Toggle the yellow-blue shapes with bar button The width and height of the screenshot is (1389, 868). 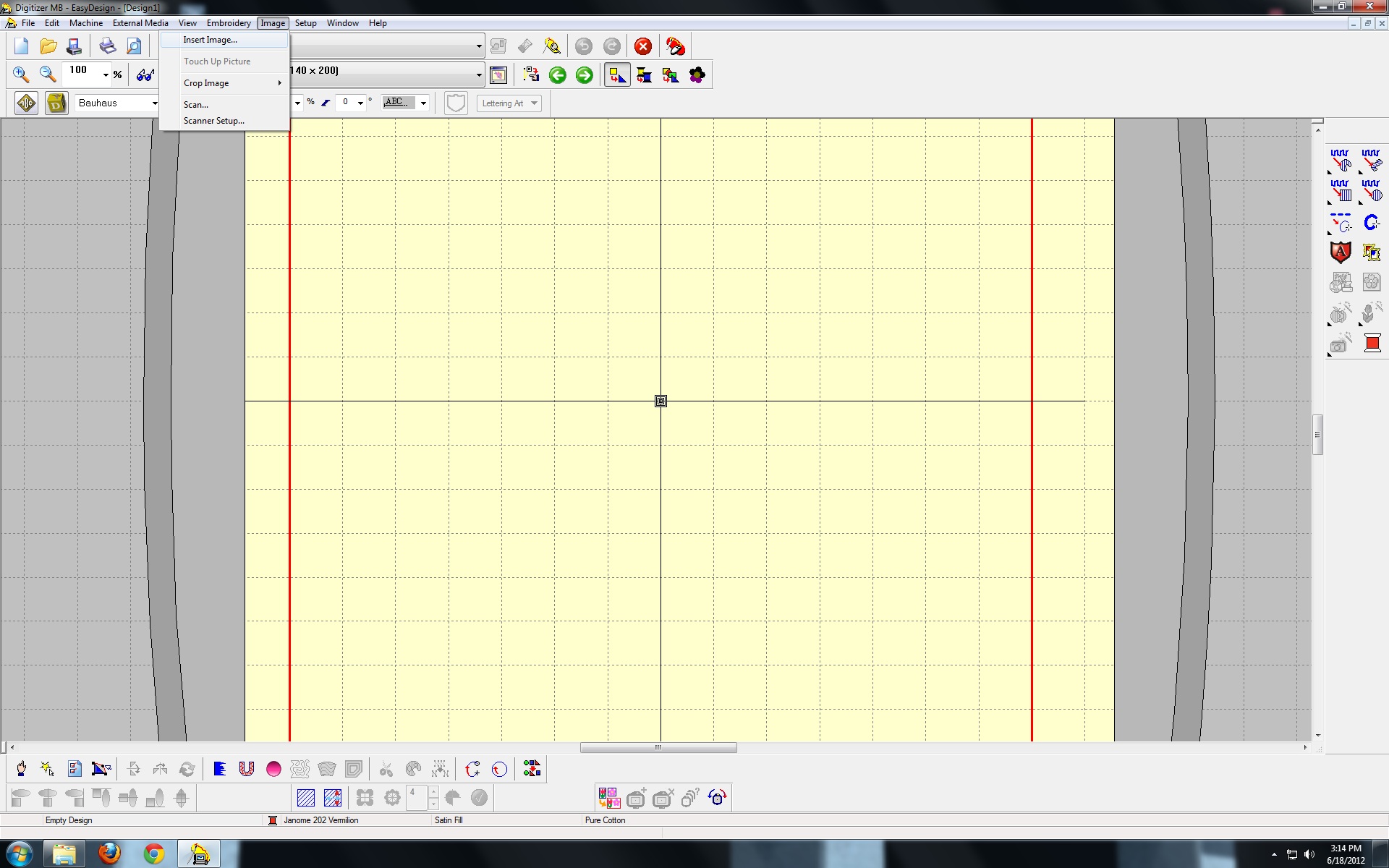[644, 75]
